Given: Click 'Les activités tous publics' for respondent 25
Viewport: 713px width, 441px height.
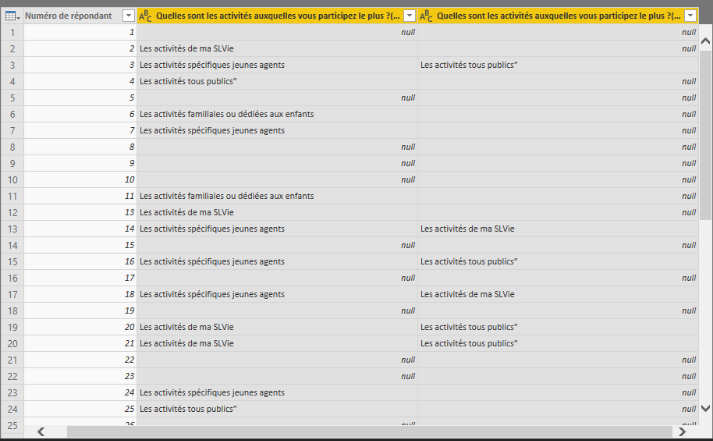Looking at the screenshot, I should (x=188, y=409).
